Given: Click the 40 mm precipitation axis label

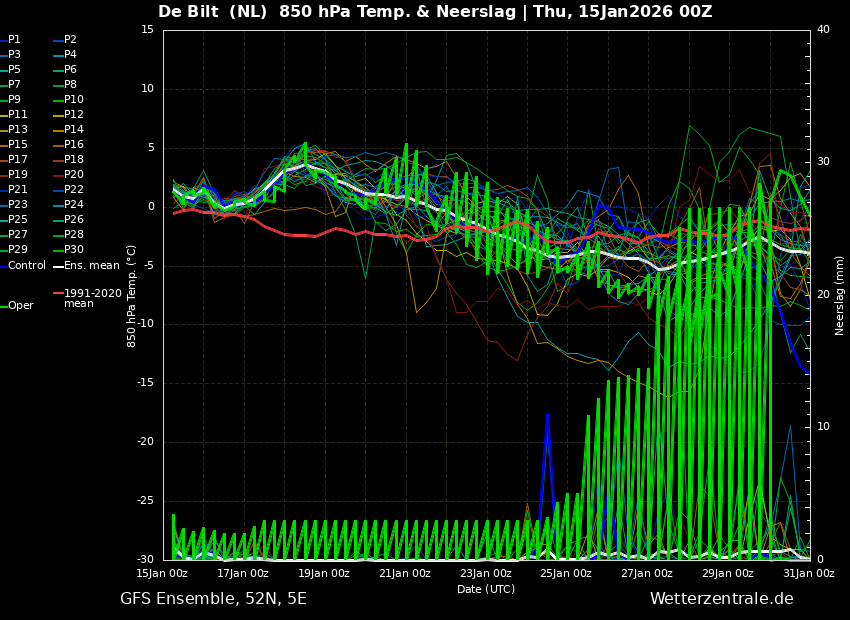Looking at the screenshot, I should (823, 29).
